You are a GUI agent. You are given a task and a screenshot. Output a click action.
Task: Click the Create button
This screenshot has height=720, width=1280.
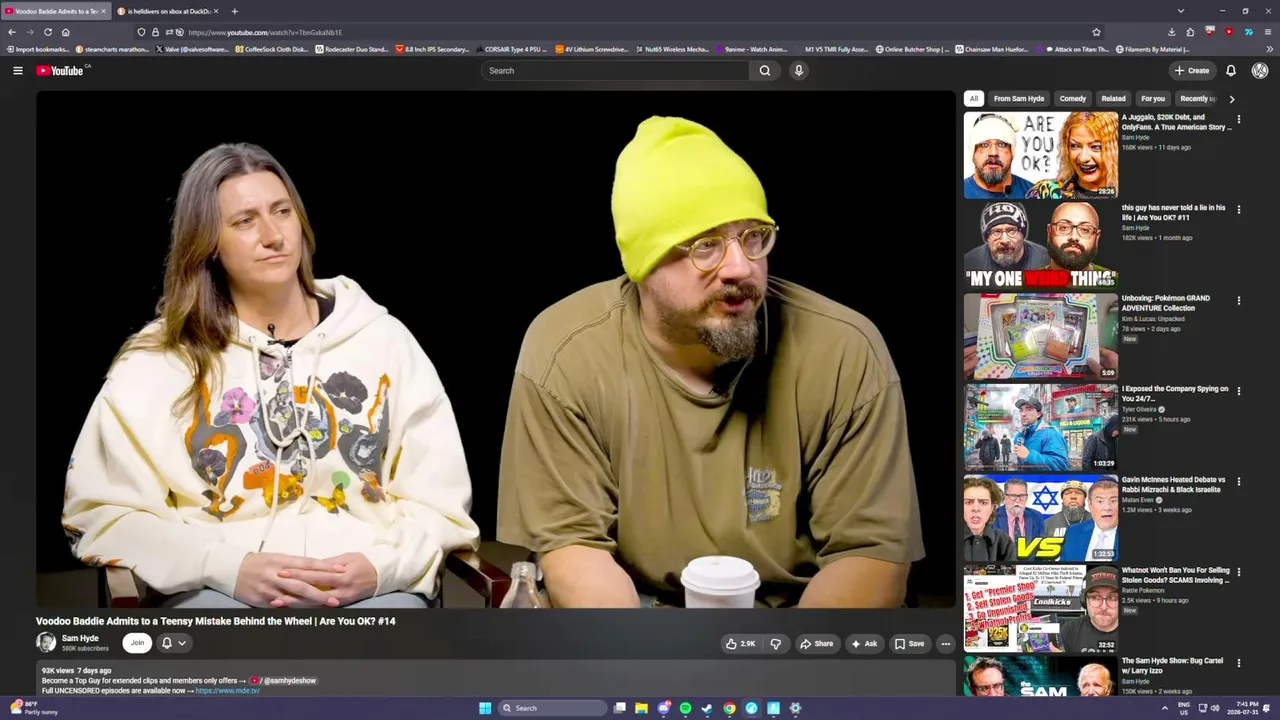[1192, 70]
